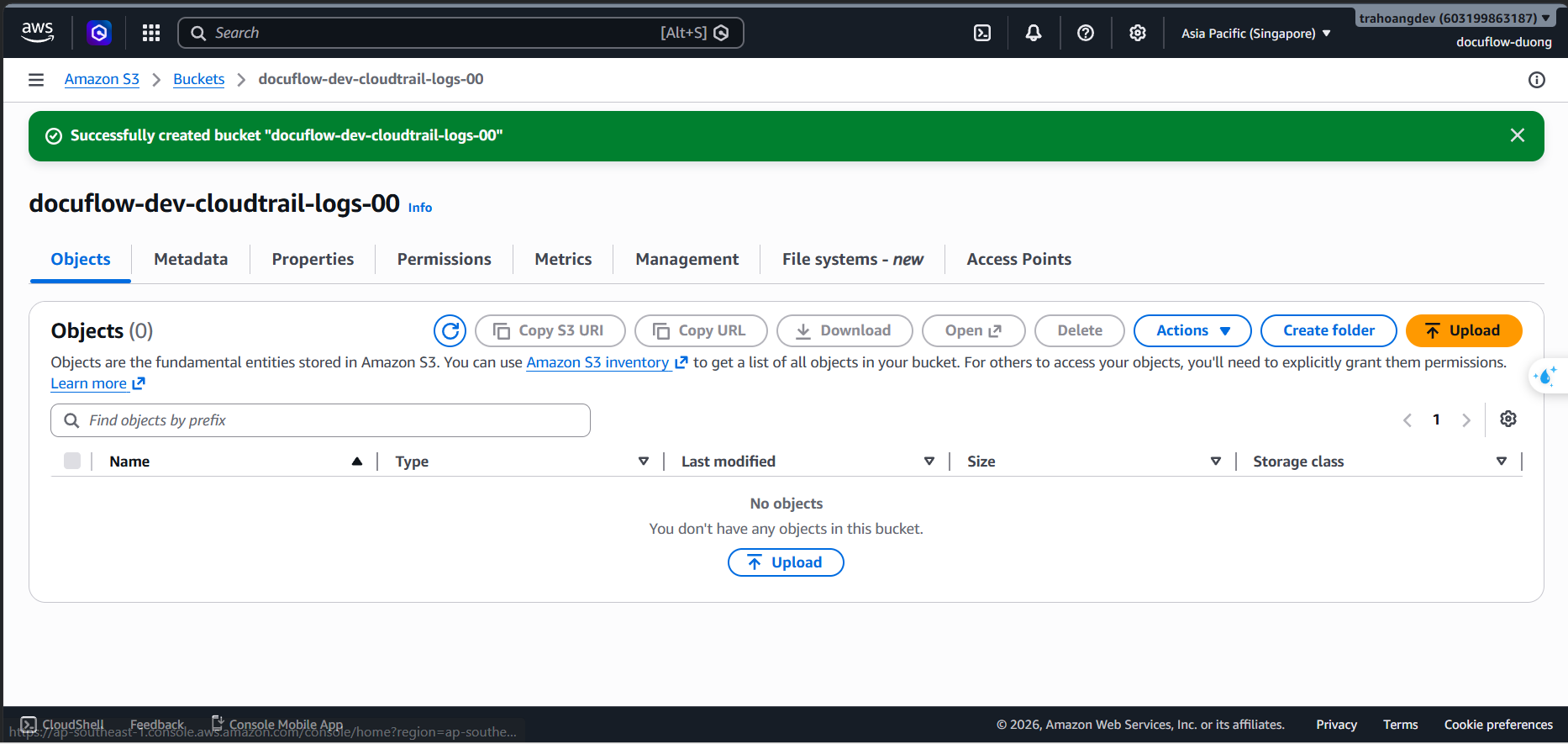Open the Amazon S3 inventory link
This screenshot has height=744, width=1568.
(607, 362)
